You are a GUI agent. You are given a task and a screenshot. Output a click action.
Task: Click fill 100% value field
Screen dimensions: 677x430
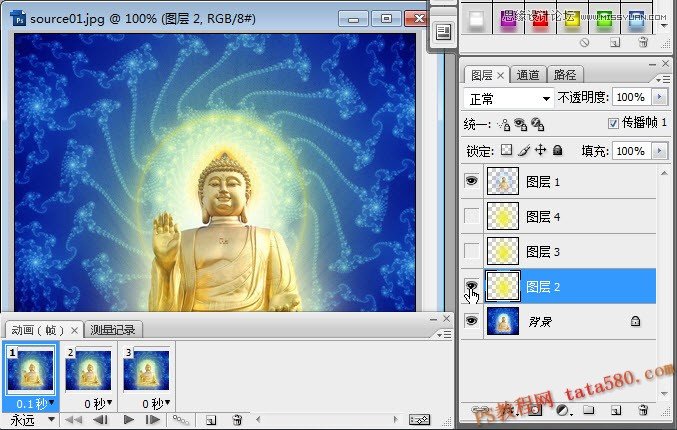pyautogui.click(x=632, y=151)
